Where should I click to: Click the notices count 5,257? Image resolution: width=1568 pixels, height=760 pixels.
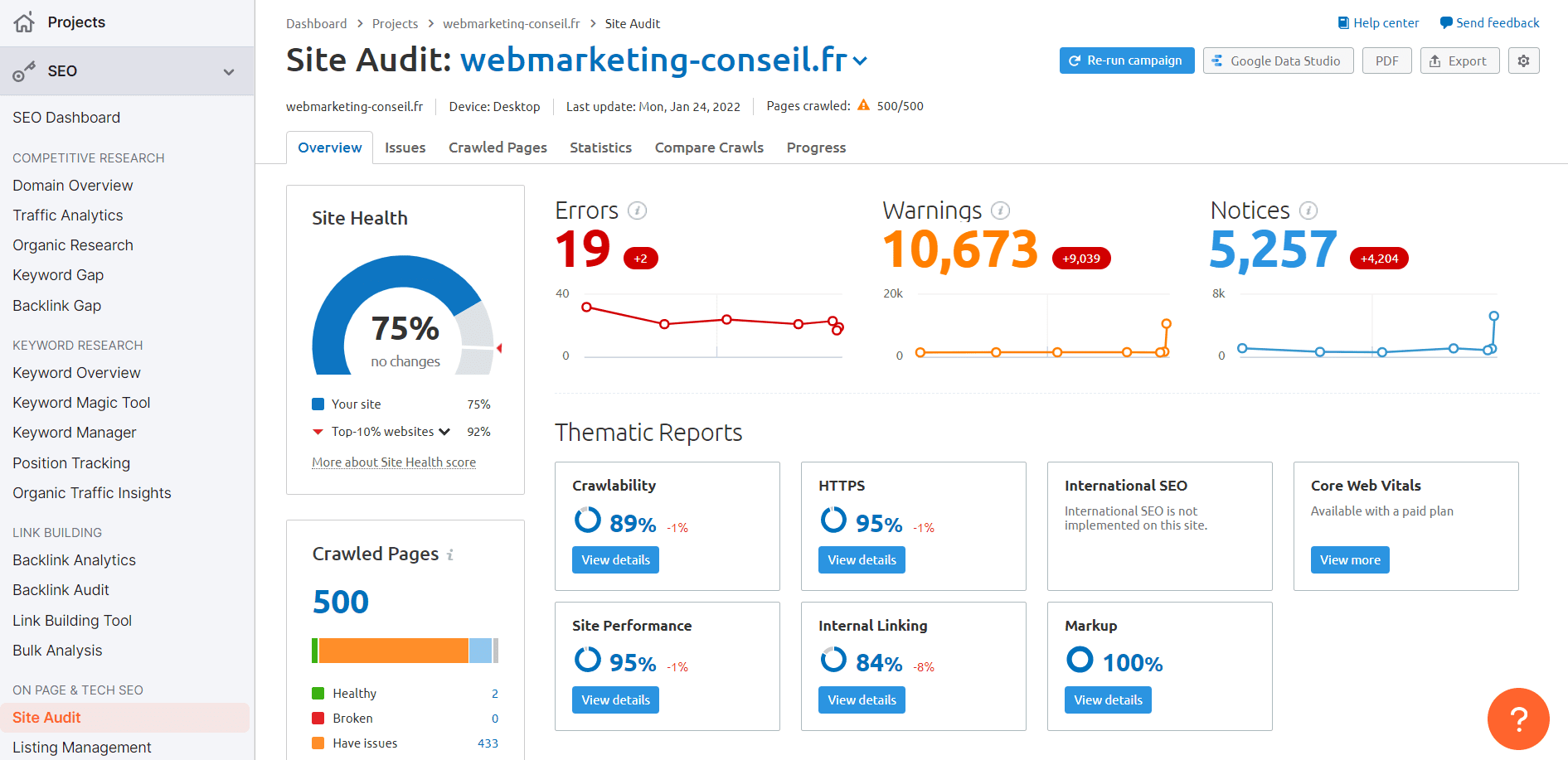[1273, 249]
